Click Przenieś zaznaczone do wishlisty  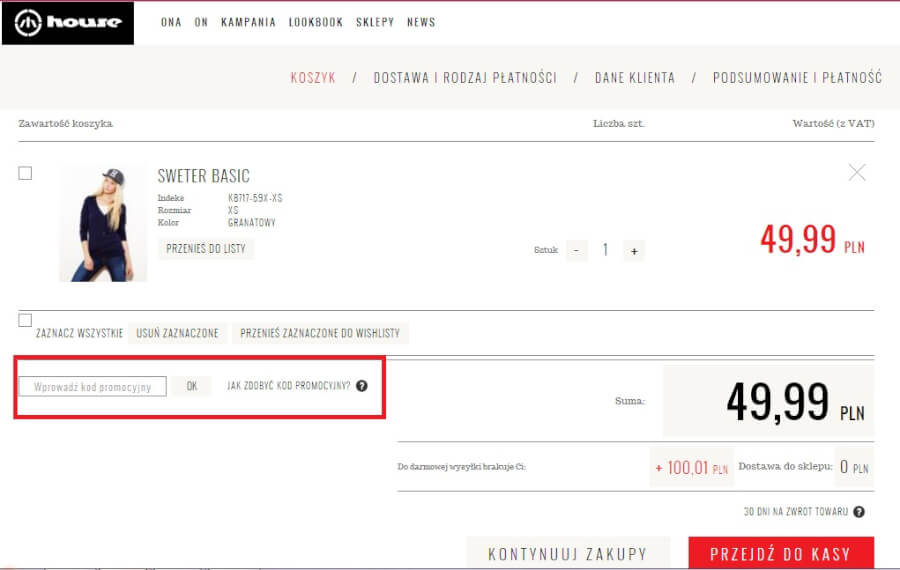(321, 333)
